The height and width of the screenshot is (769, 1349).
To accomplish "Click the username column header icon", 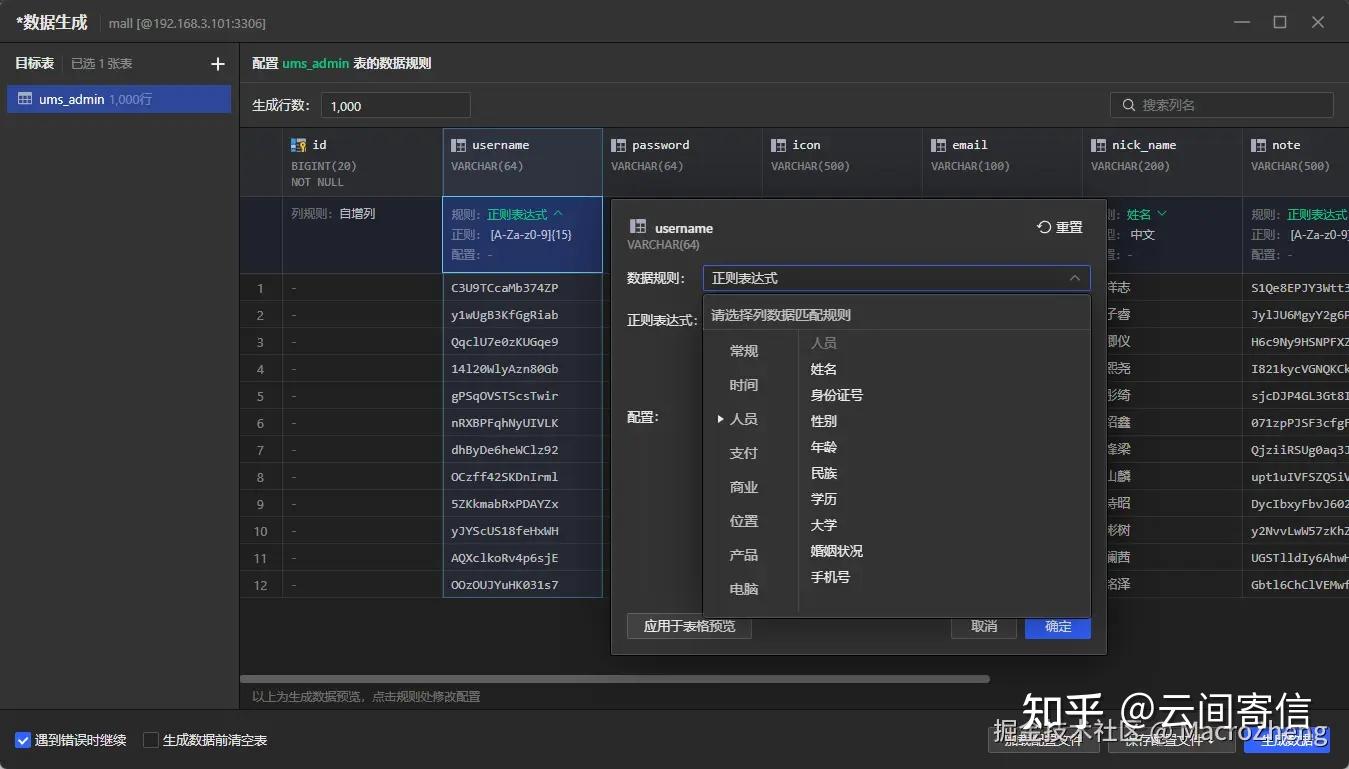I will (x=458, y=145).
